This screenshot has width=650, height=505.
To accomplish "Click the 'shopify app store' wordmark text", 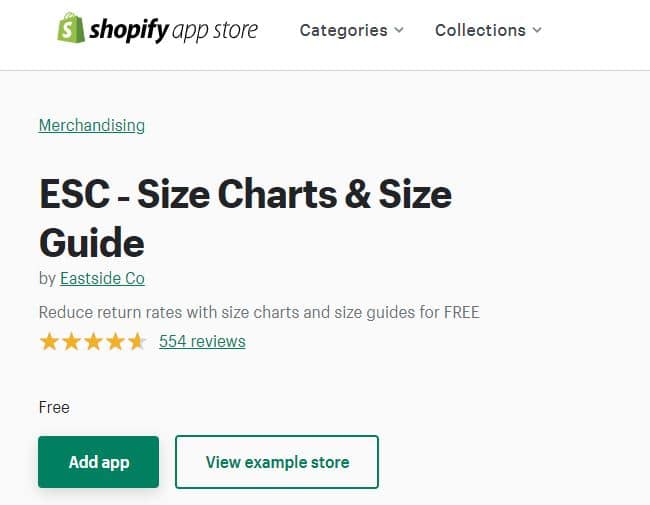I will click(x=174, y=30).
